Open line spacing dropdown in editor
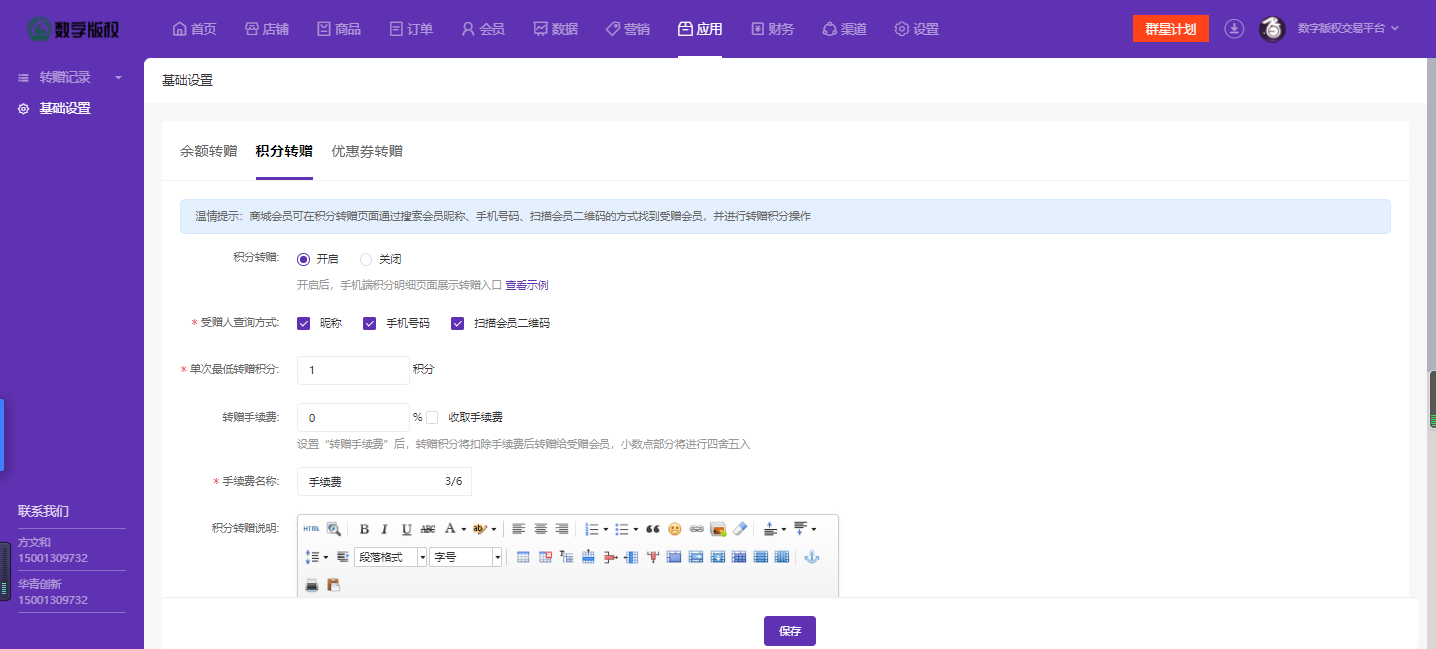Viewport: 1436px width, 649px height. pos(326,557)
